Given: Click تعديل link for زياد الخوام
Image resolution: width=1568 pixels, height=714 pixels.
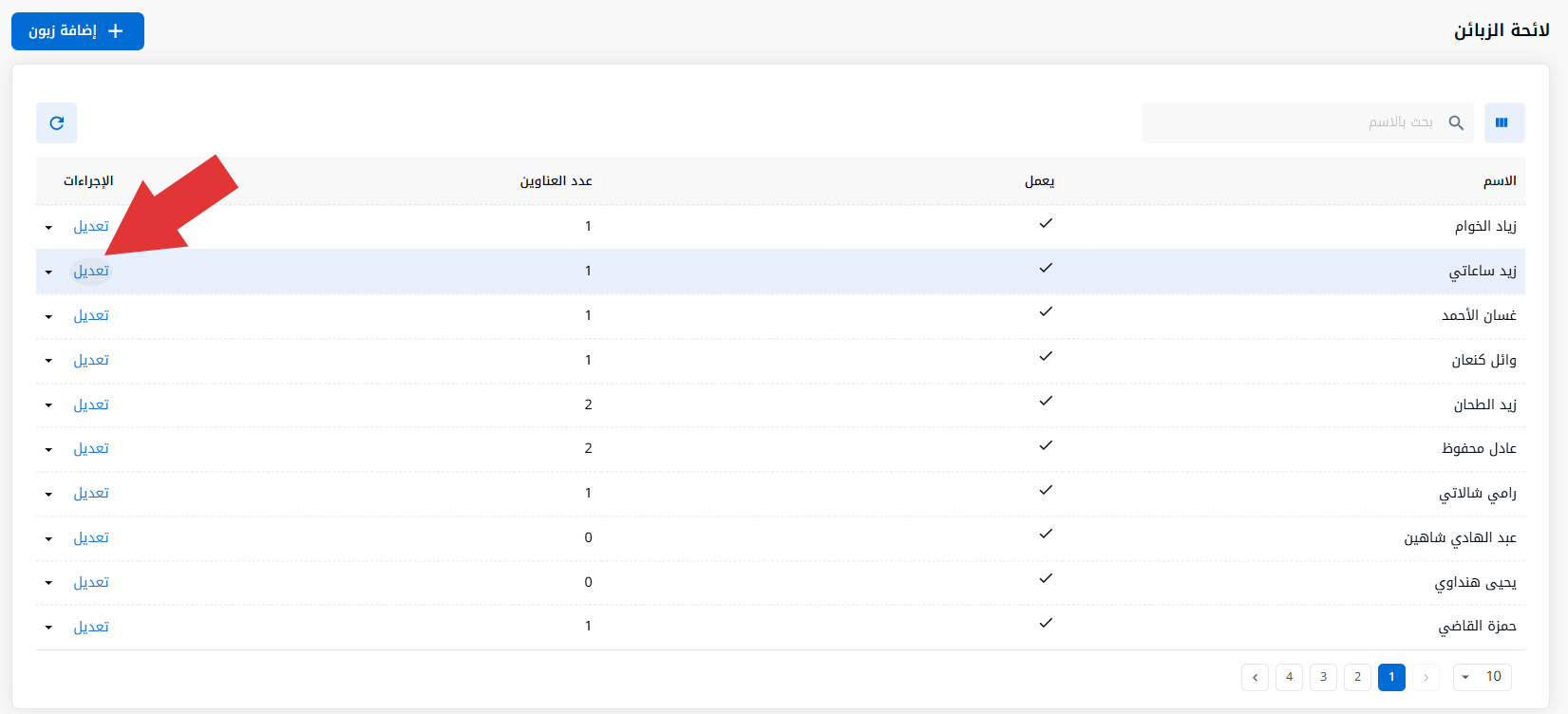Looking at the screenshot, I should click(x=91, y=226).
